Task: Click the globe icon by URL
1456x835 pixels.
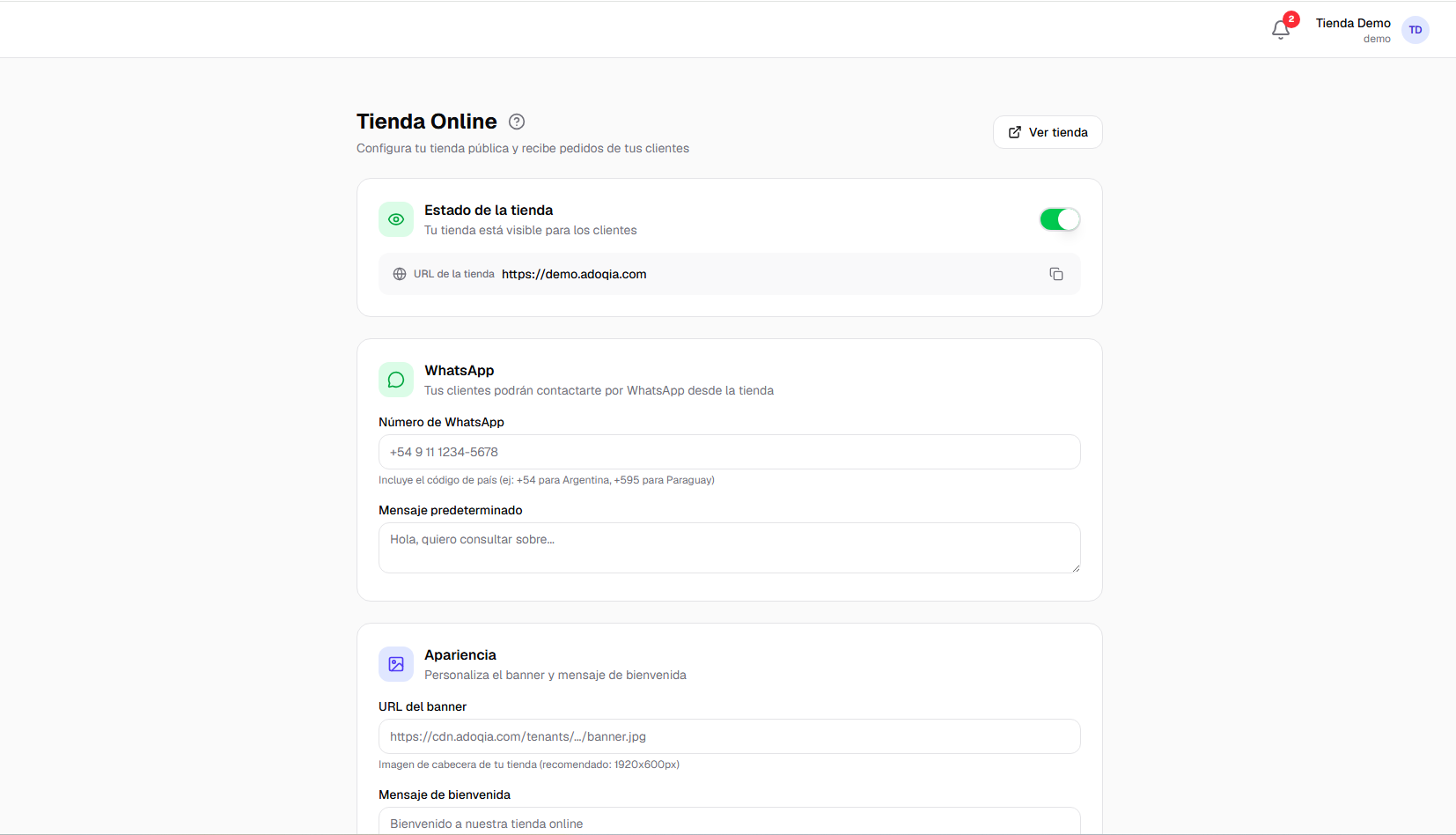Action: click(400, 274)
